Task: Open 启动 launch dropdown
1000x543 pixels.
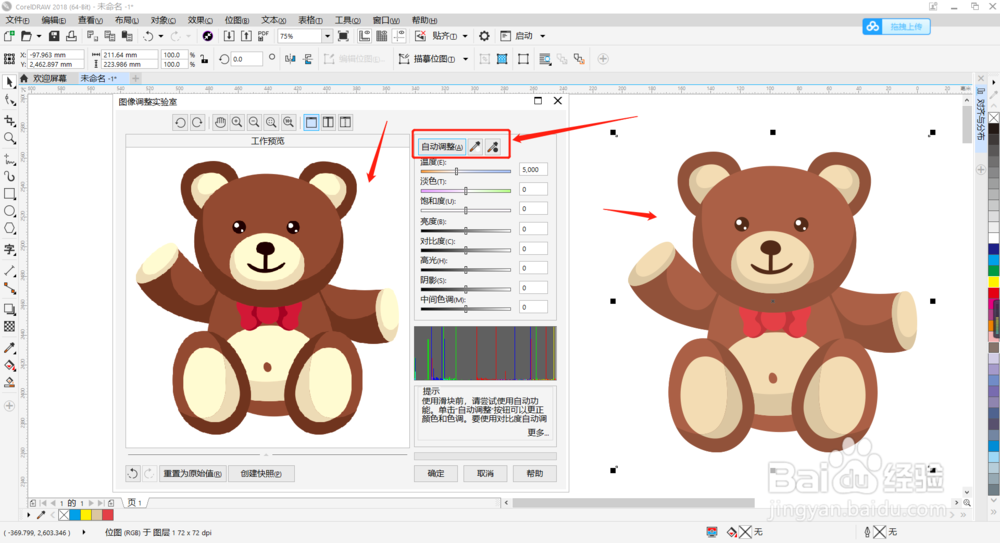Action: coord(543,36)
